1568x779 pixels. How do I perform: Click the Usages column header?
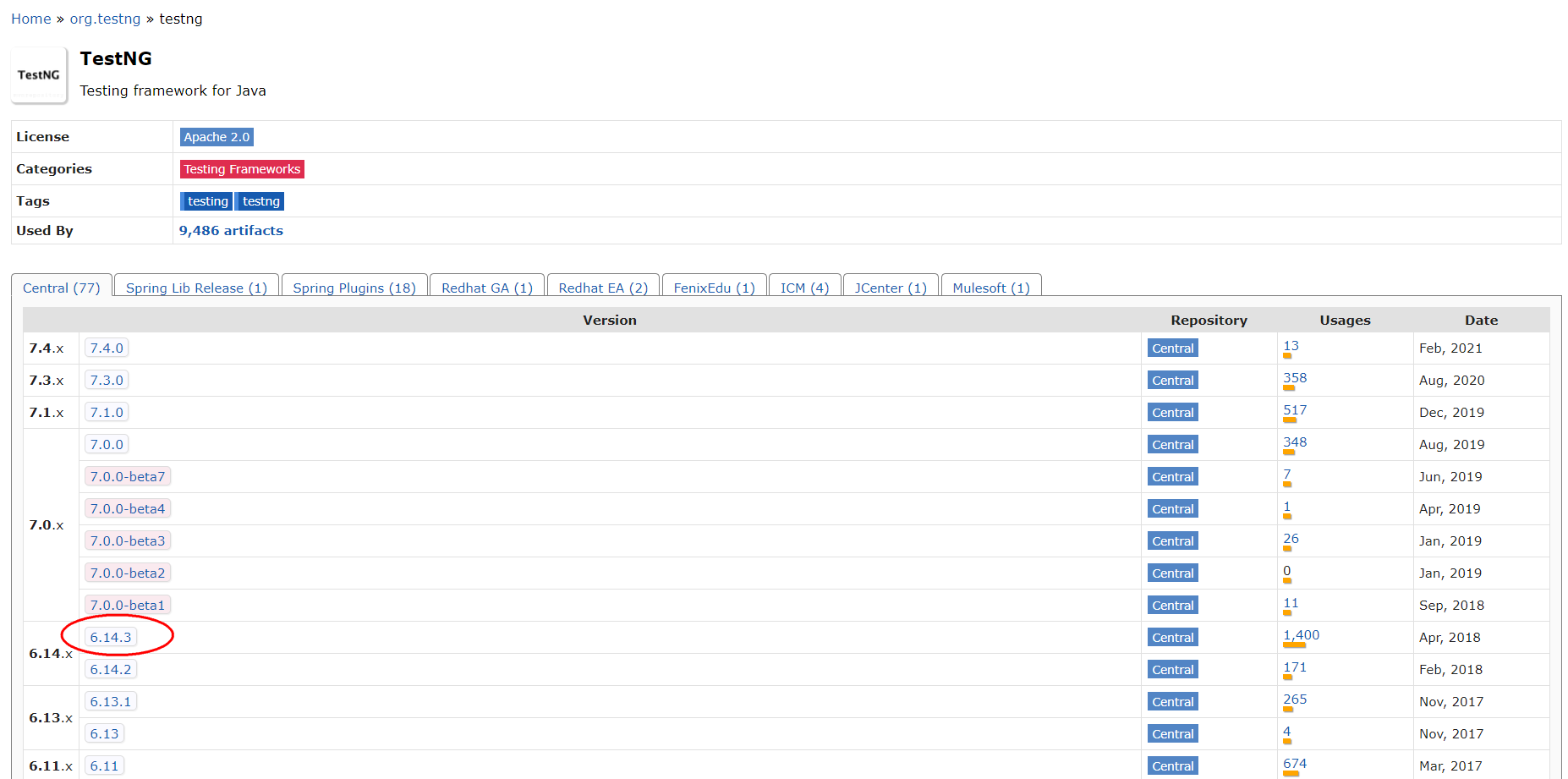coord(1345,321)
